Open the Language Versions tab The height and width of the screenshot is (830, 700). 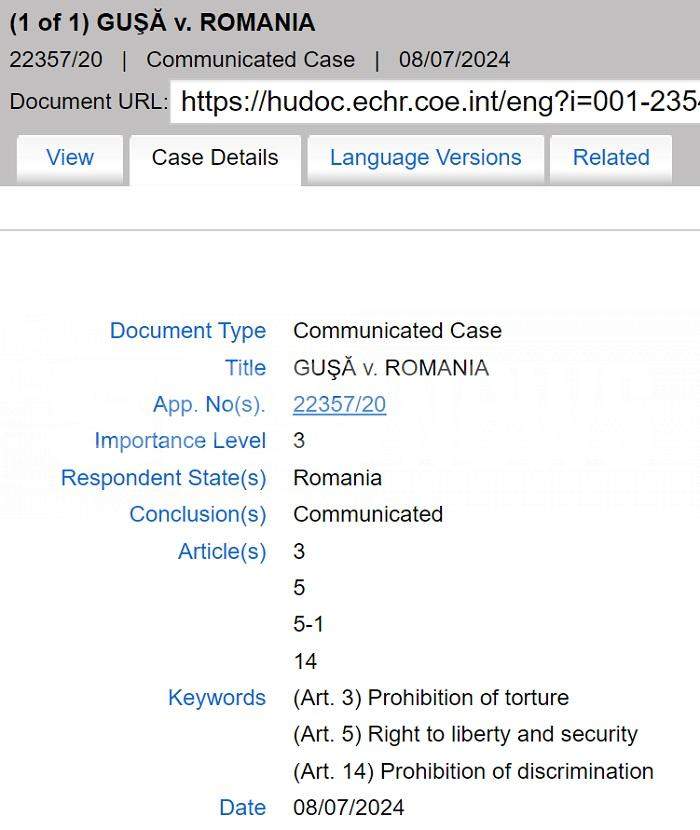pos(425,158)
